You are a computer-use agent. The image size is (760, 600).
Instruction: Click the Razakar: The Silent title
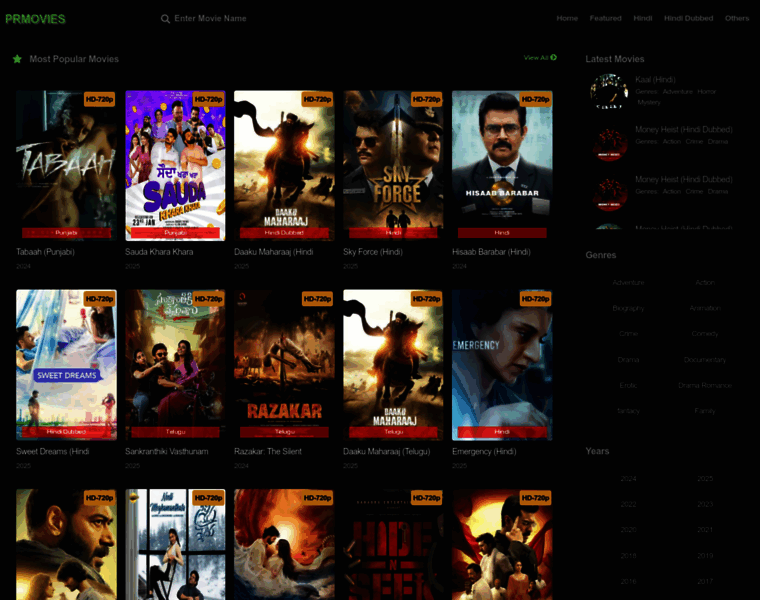(x=268, y=451)
